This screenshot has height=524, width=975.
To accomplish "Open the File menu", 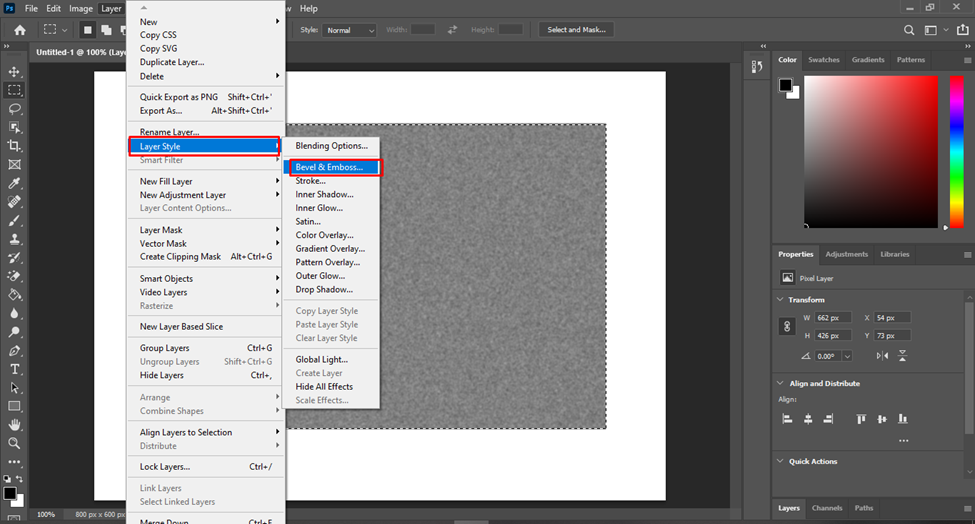I will tap(31, 9).
